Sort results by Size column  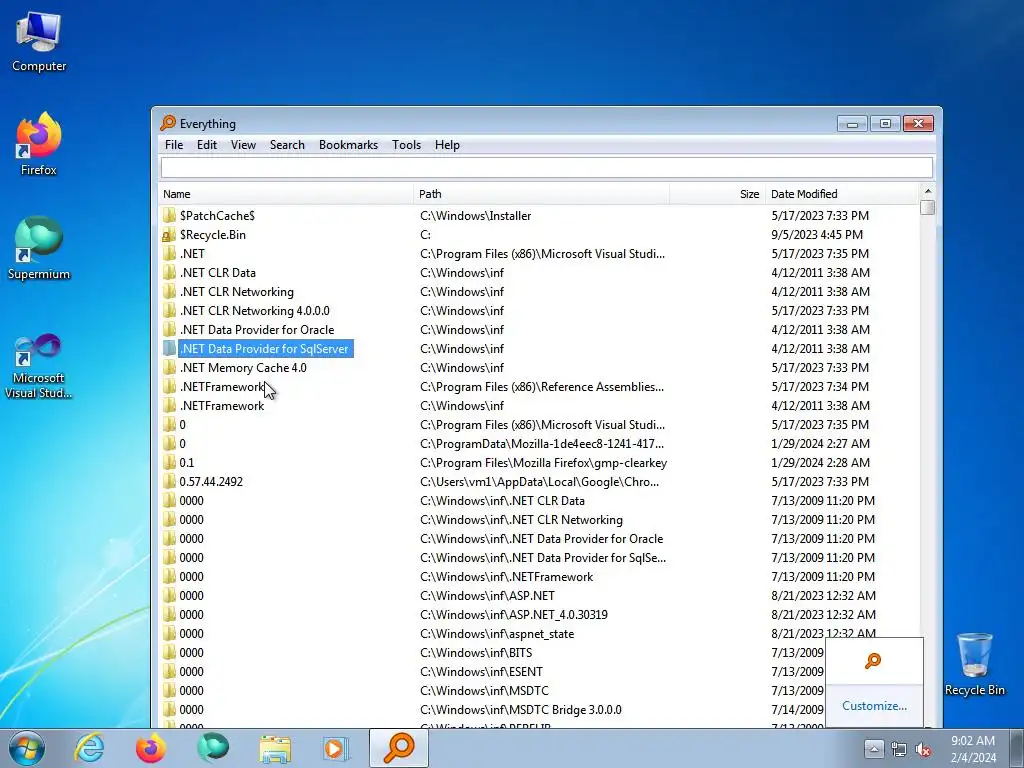click(x=717, y=194)
